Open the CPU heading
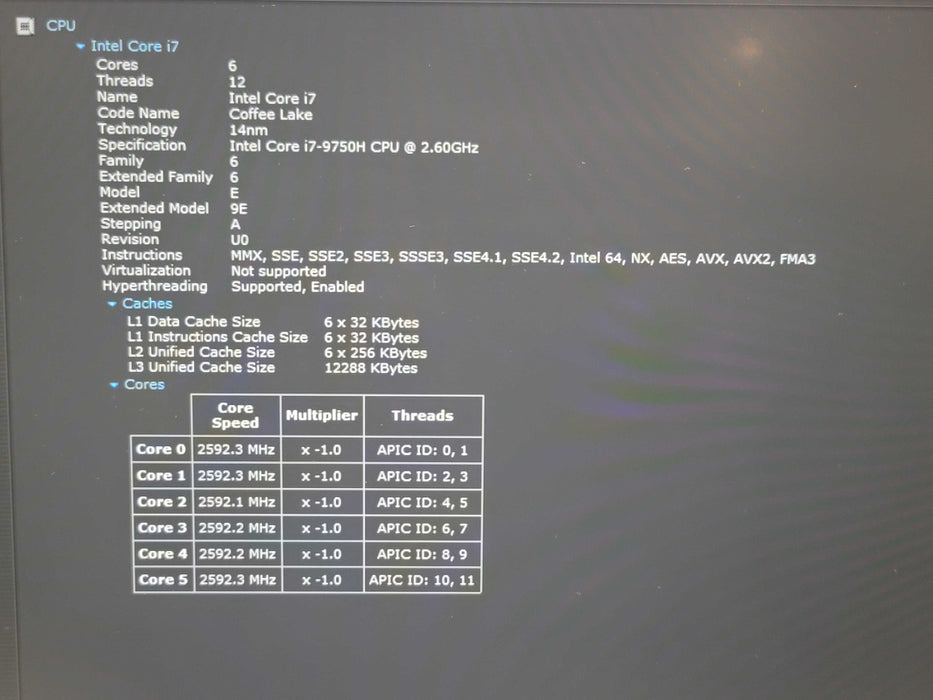Screen dimensions: 933x700 (61, 26)
